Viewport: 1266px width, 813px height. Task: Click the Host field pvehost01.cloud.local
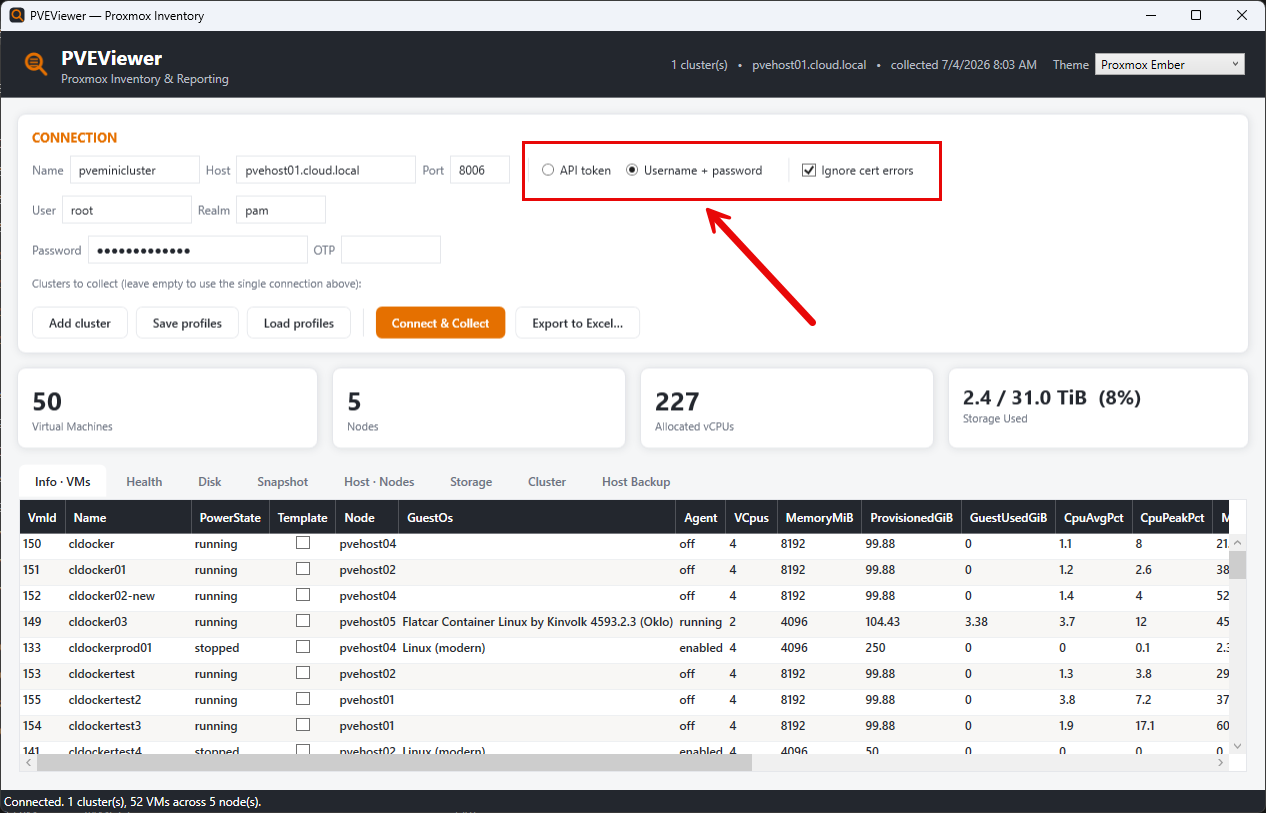coord(326,170)
